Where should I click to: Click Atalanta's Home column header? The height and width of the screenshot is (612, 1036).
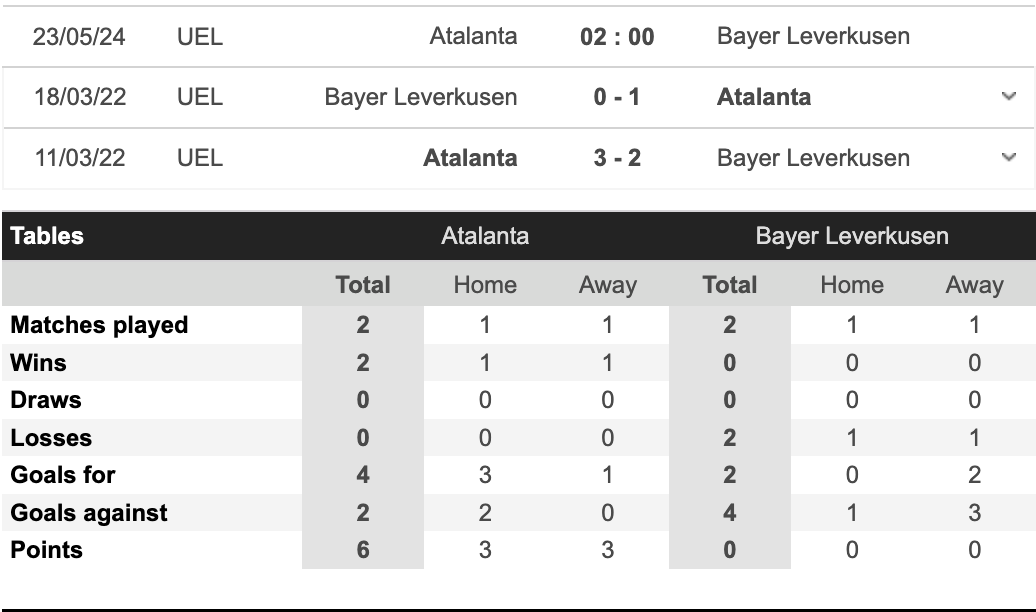(x=485, y=285)
